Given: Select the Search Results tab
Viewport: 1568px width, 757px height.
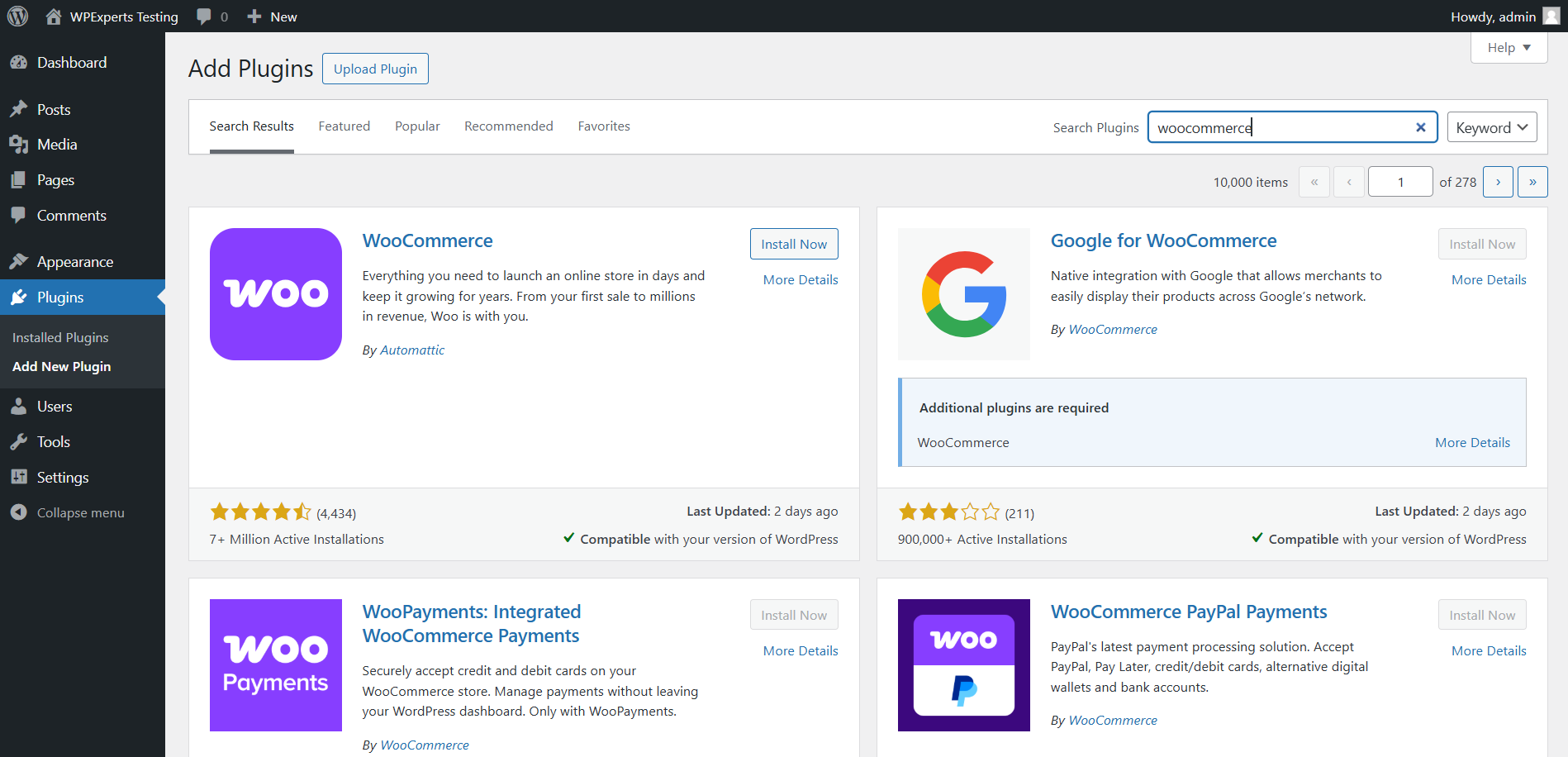Looking at the screenshot, I should 252,126.
